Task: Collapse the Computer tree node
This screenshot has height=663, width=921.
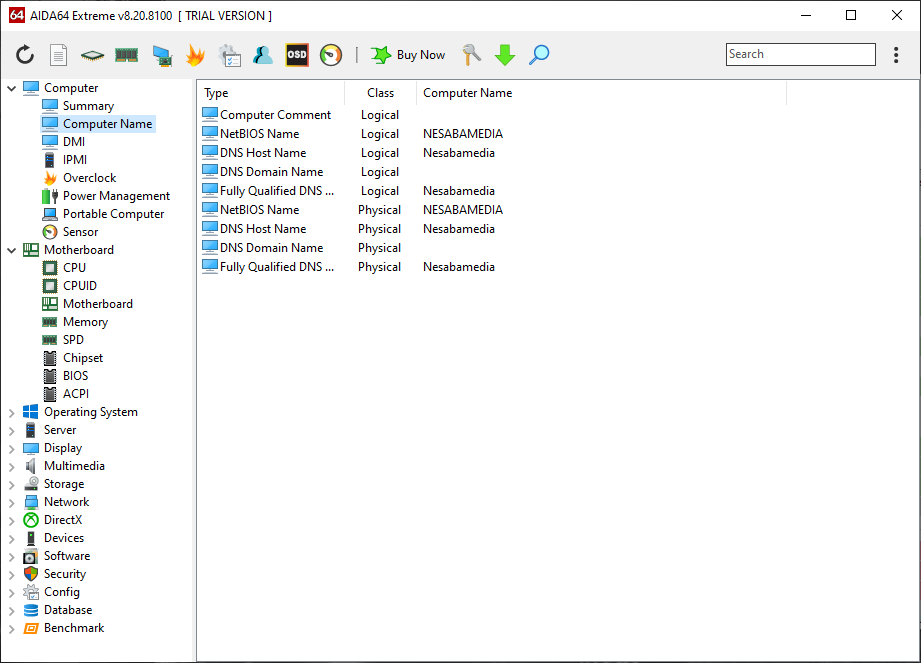Action: coord(12,88)
